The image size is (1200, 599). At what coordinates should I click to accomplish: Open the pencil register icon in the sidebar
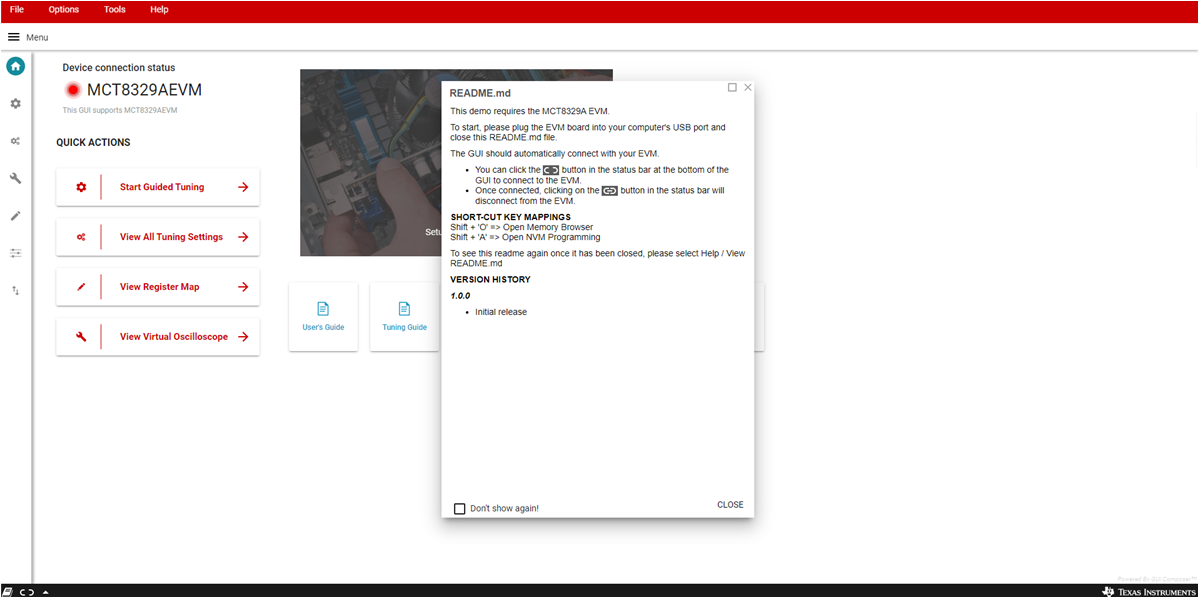(15, 215)
